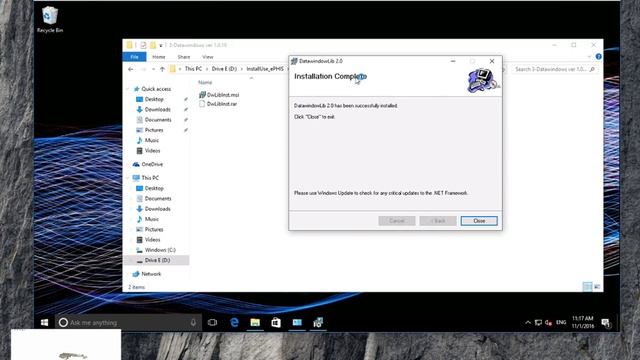
Task: Click the installer icon on the taskbar
Action: [x=318, y=322]
